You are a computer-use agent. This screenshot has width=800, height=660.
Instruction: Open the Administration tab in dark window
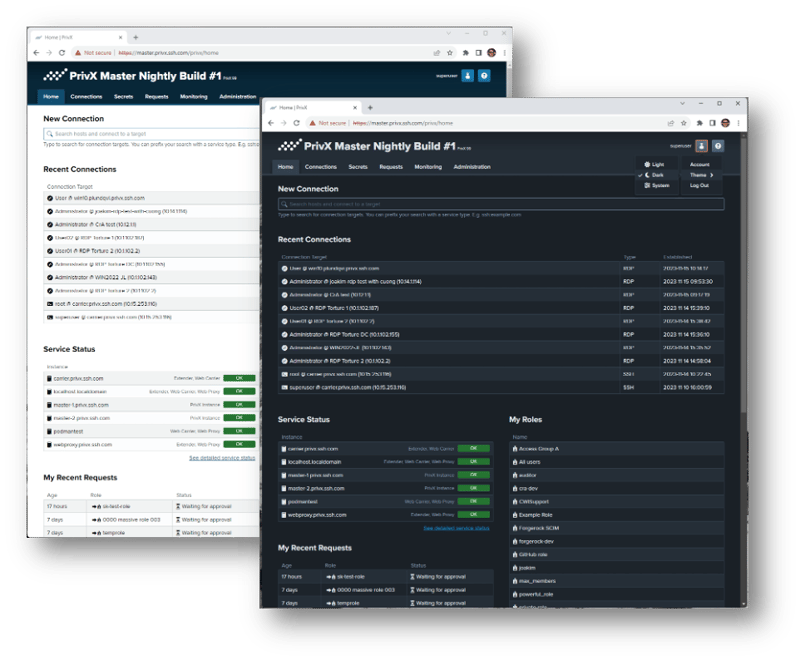472,167
